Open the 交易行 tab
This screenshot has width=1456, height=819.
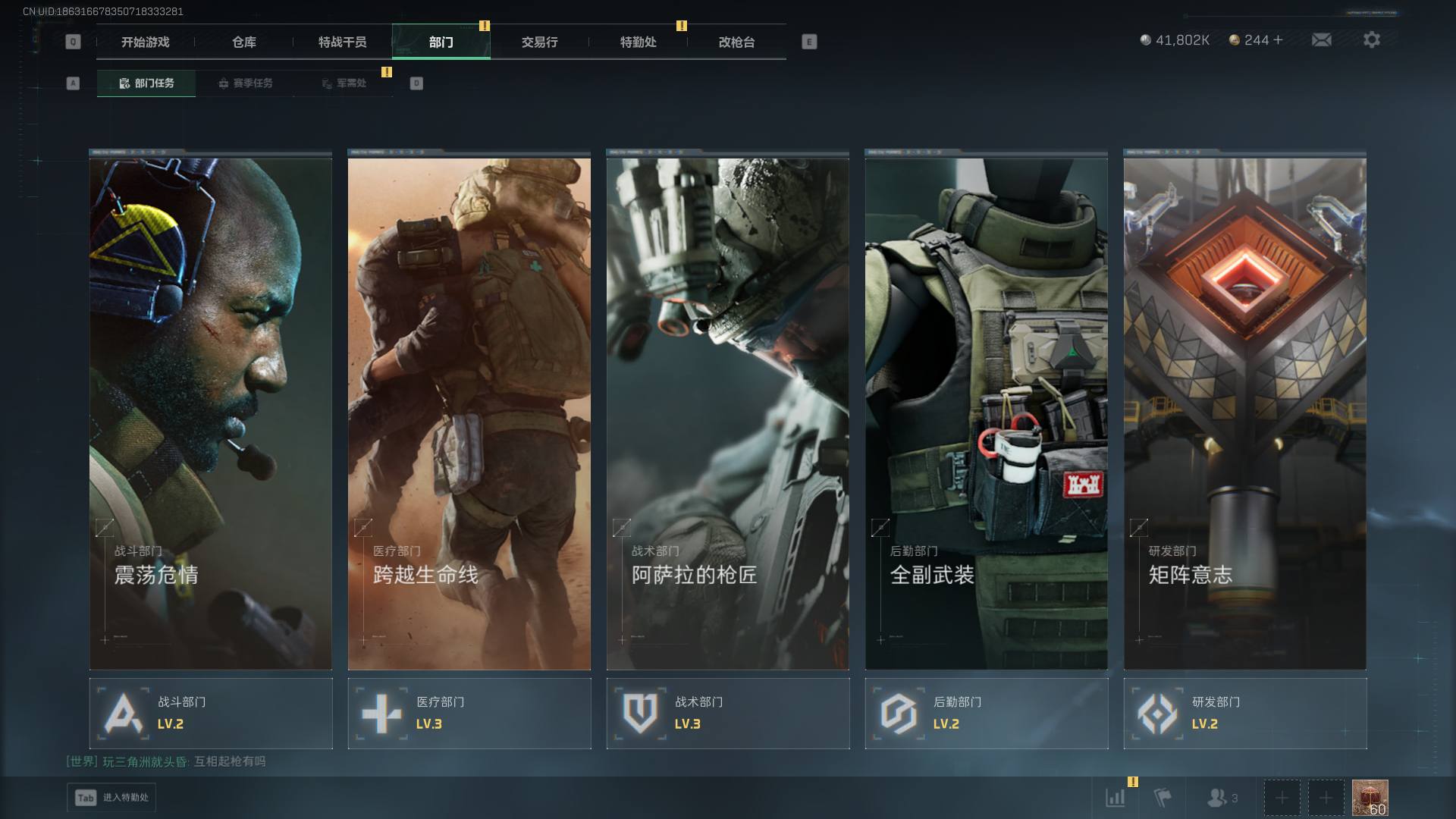[540, 42]
